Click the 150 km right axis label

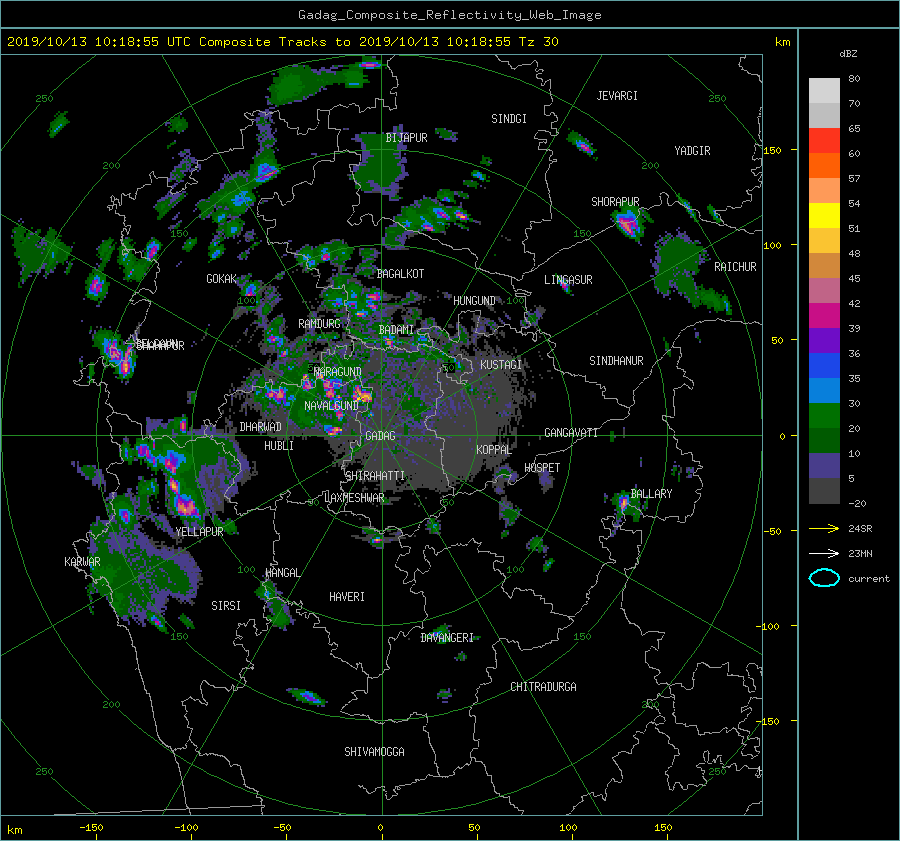(x=772, y=150)
